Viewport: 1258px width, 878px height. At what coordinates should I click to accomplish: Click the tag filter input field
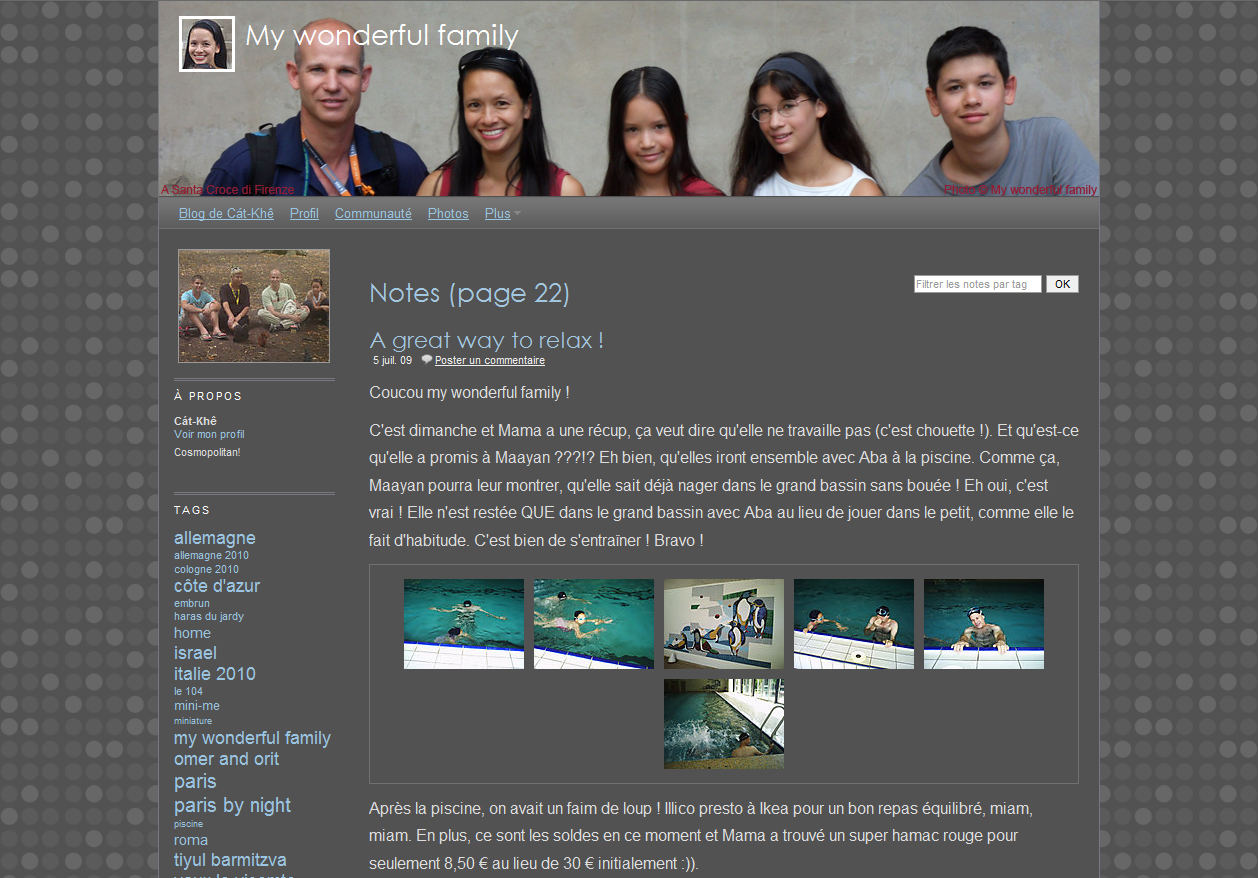(x=977, y=284)
